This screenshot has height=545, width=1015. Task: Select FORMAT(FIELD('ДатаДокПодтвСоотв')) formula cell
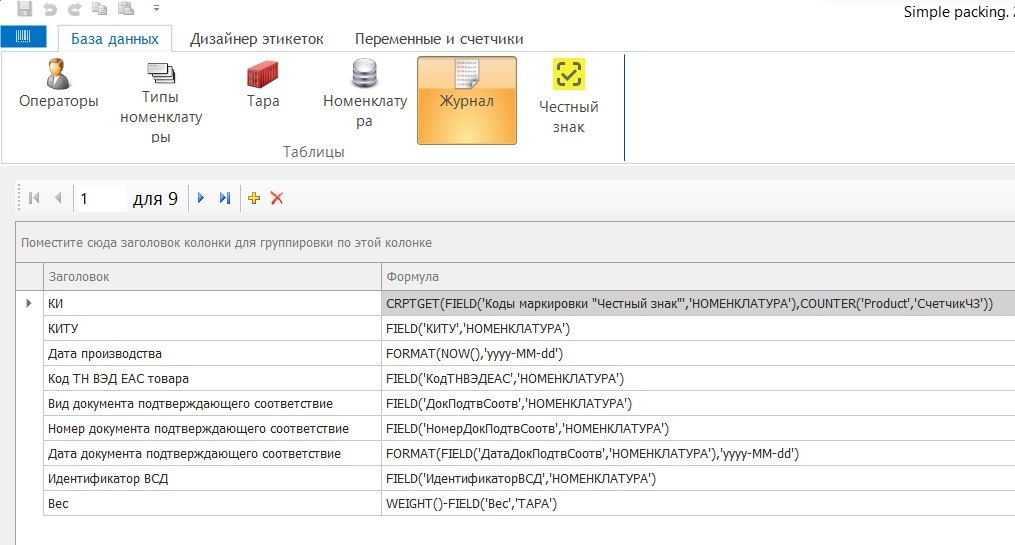(x=698, y=453)
